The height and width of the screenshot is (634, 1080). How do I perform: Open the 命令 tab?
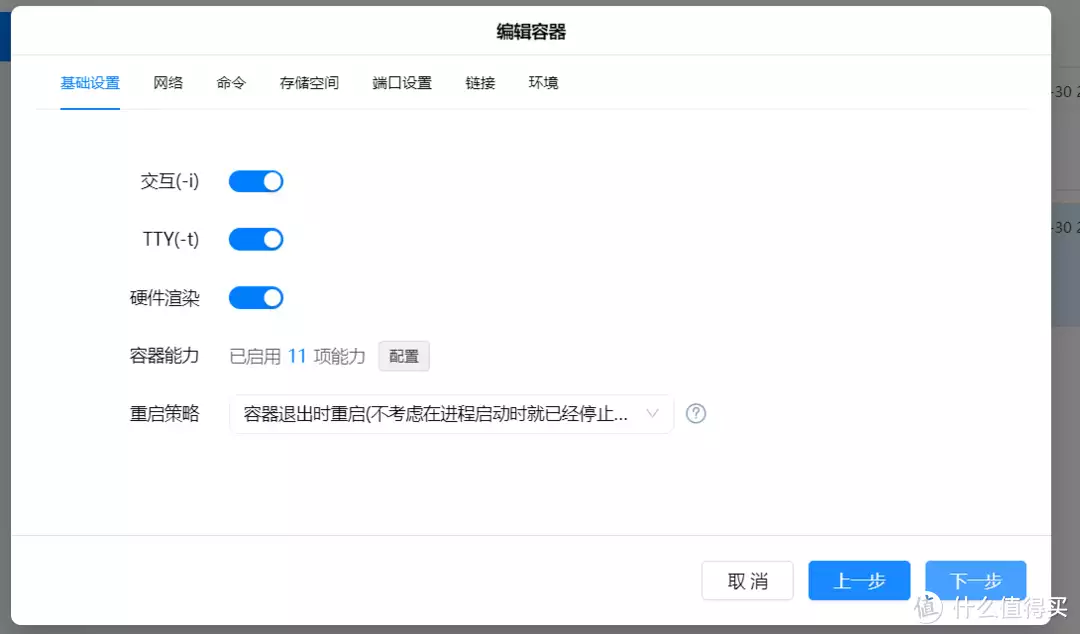pyautogui.click(x=231, y=83)
